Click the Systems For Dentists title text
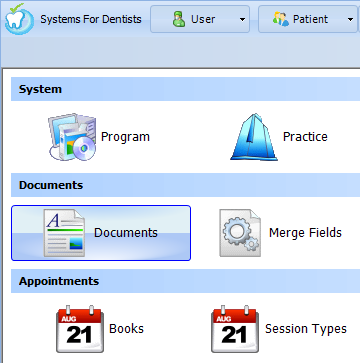The height and width of the screenshot is (363, 360). click(91, 19)
